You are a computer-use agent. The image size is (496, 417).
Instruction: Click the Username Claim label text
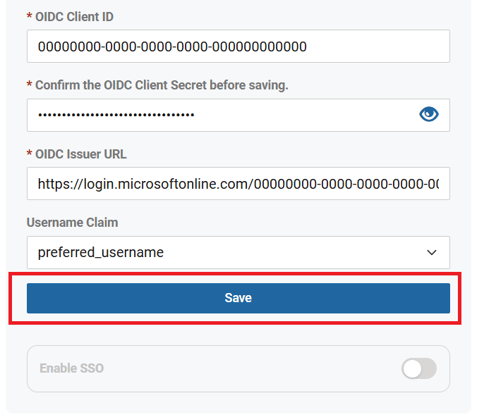click(72, 222)
